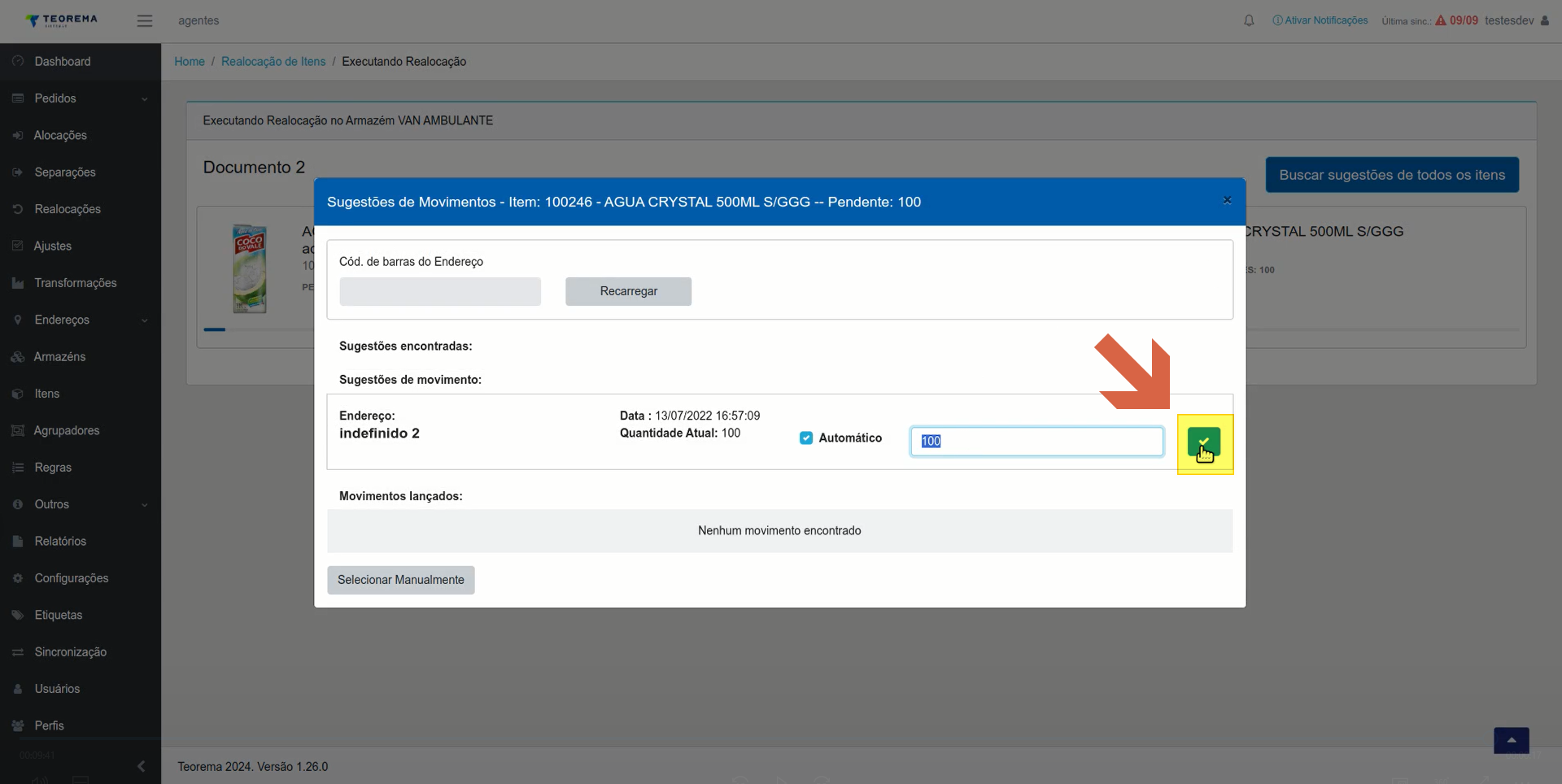The width and height of the screenshot is (1562, 784).
Task: Open notifications bell icon
Action: 1249,20
